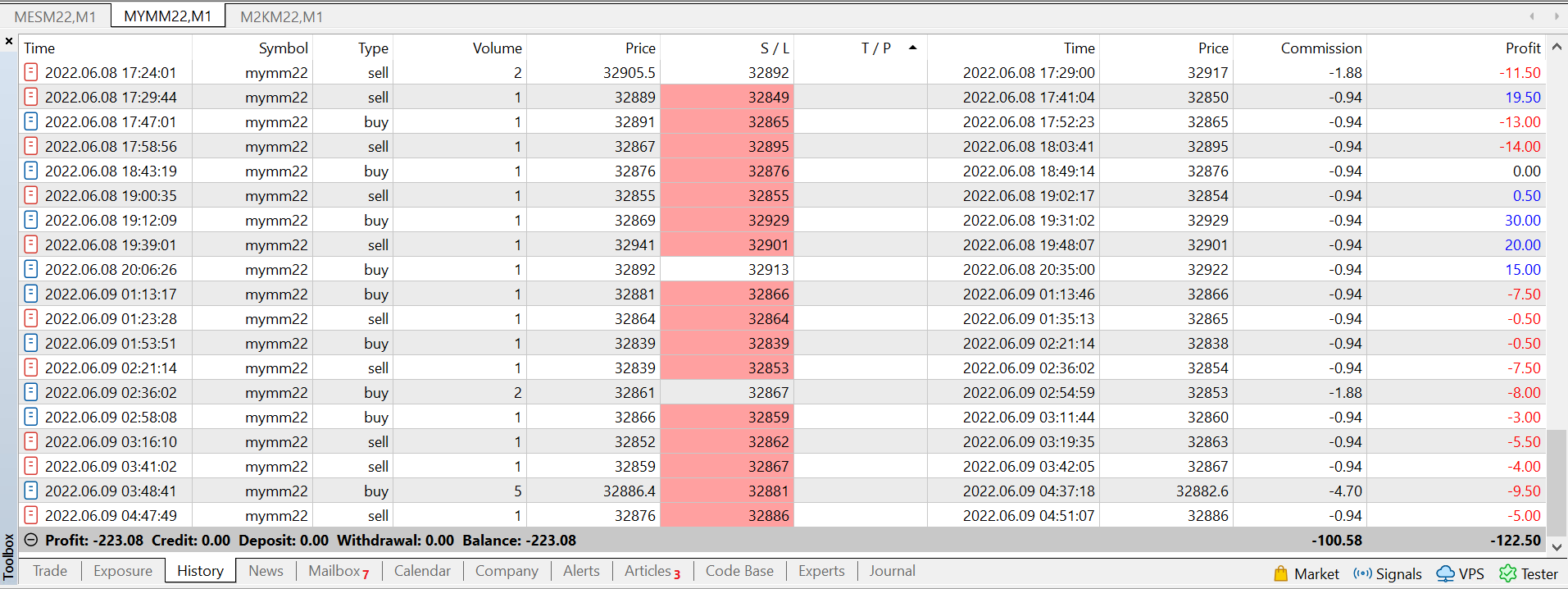
Task: Click the order icon for 2022.06.08 18:43:19
Action: point(31,171)
